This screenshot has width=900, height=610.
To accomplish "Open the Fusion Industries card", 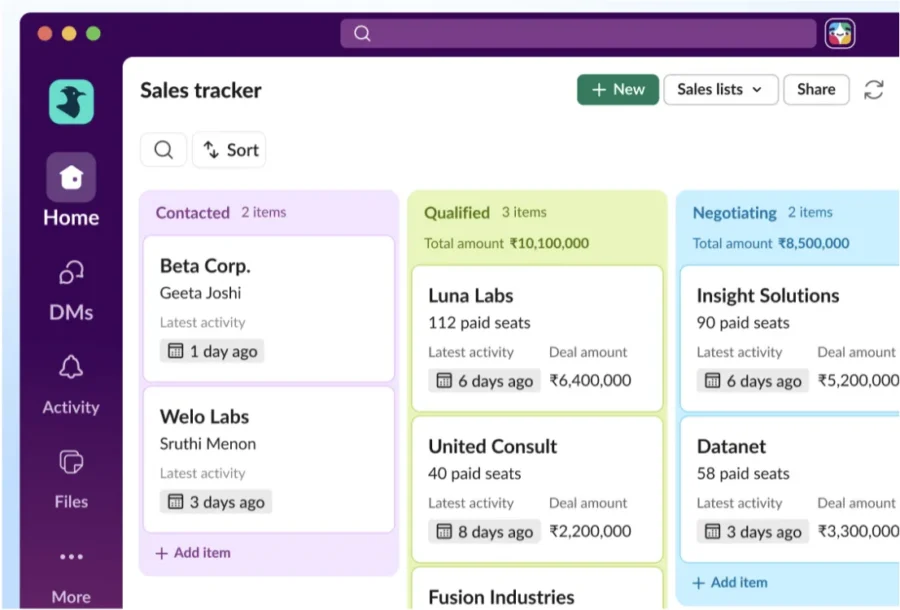I will point(537,589).
